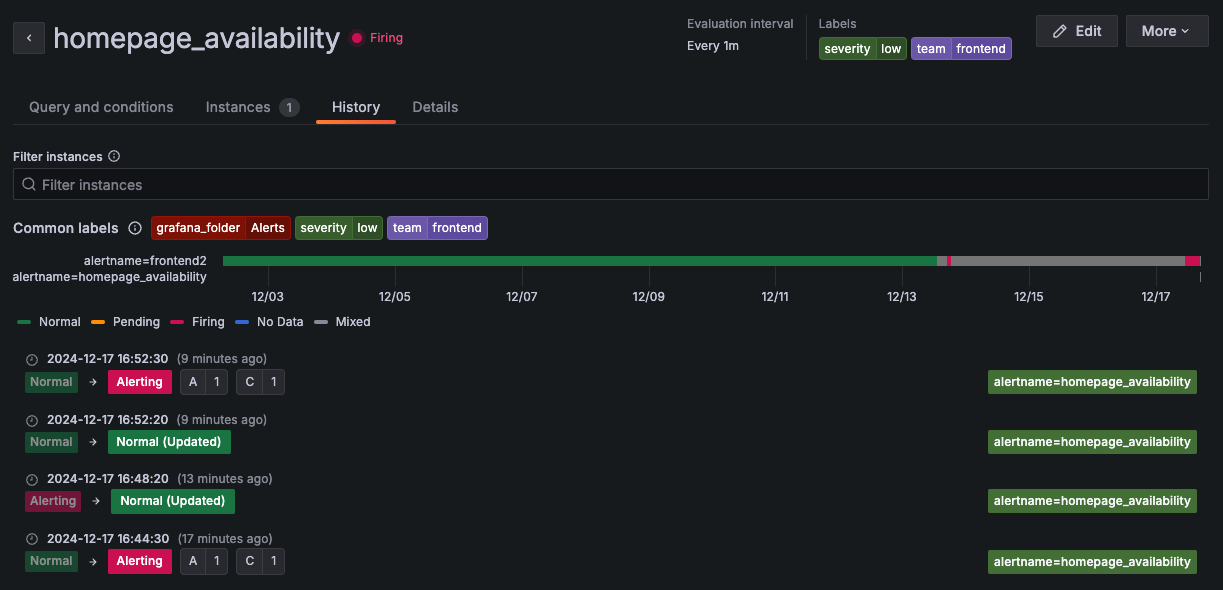The height and width of the screenshot is (590, 1223).
Task: Click the red Firing status dot beside the title
Action: click(x=357, y=37)
